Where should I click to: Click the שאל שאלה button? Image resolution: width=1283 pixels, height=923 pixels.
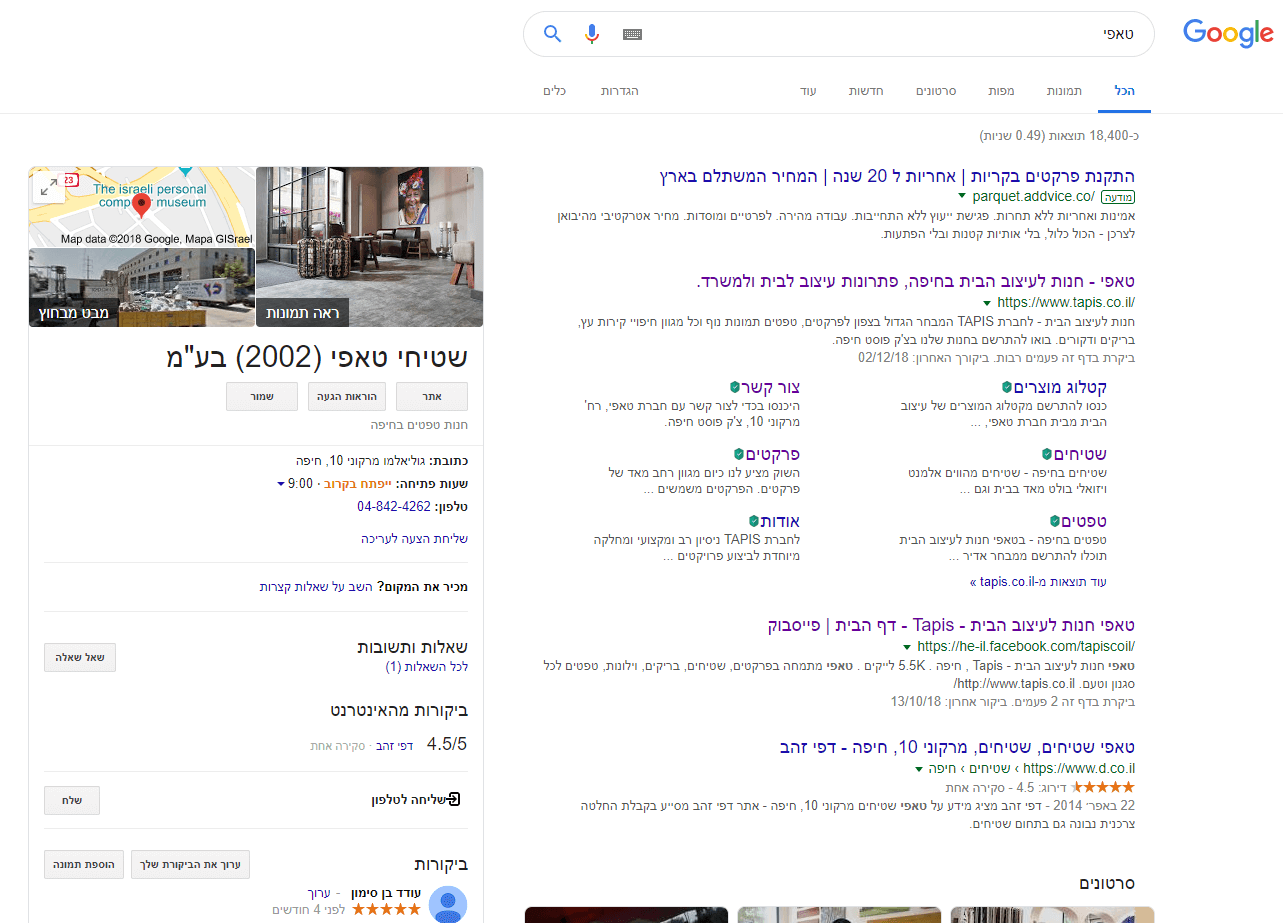pyautogui.click(x=80, y=657)
